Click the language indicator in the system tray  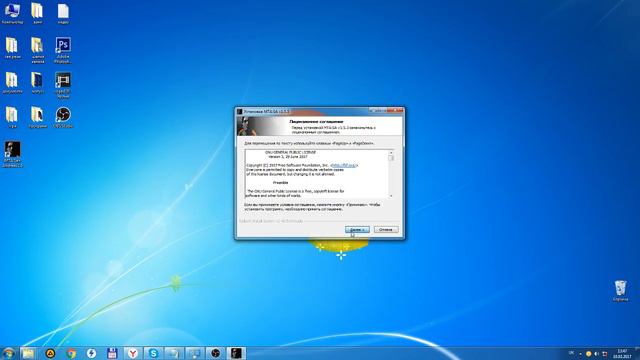(x=571, y=353)
